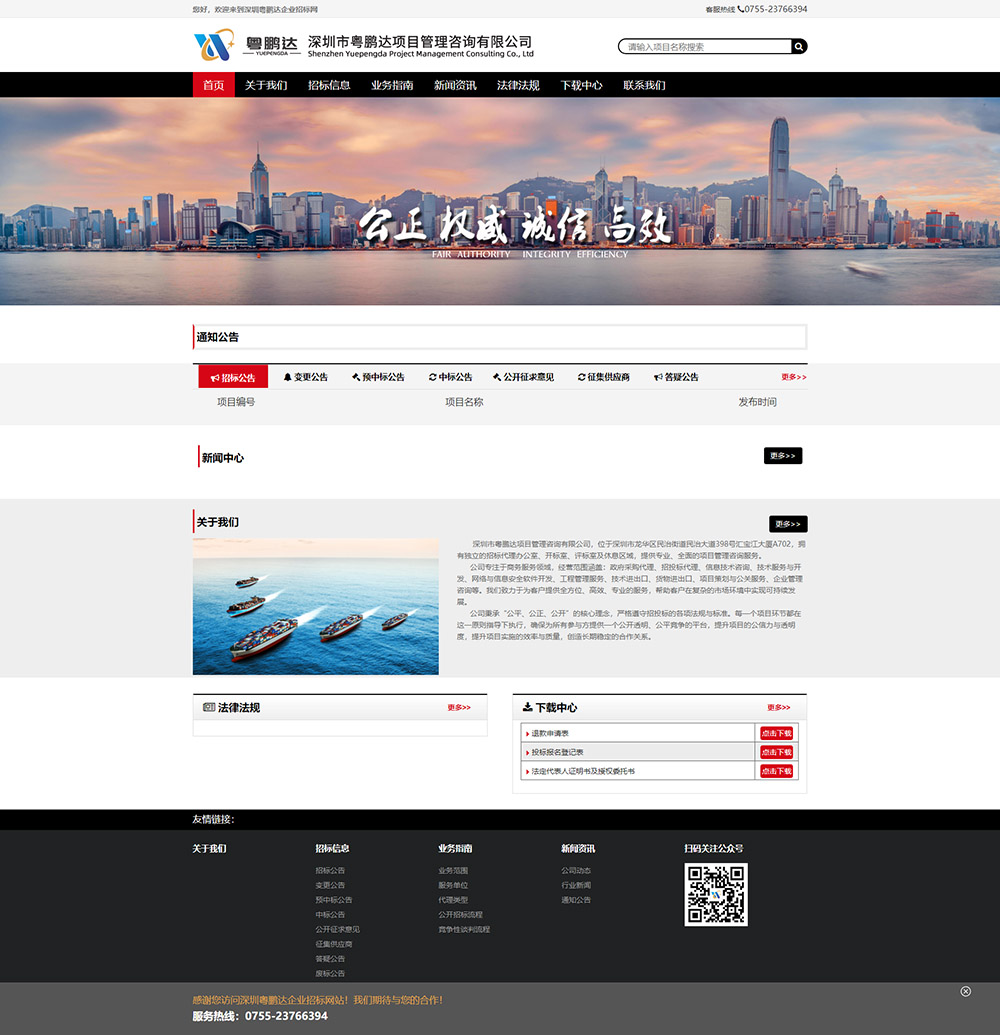The width and height of the screenshot is (1000, 1035).
Task: Click footer link 行业新闻
Action: coord(576,885)
